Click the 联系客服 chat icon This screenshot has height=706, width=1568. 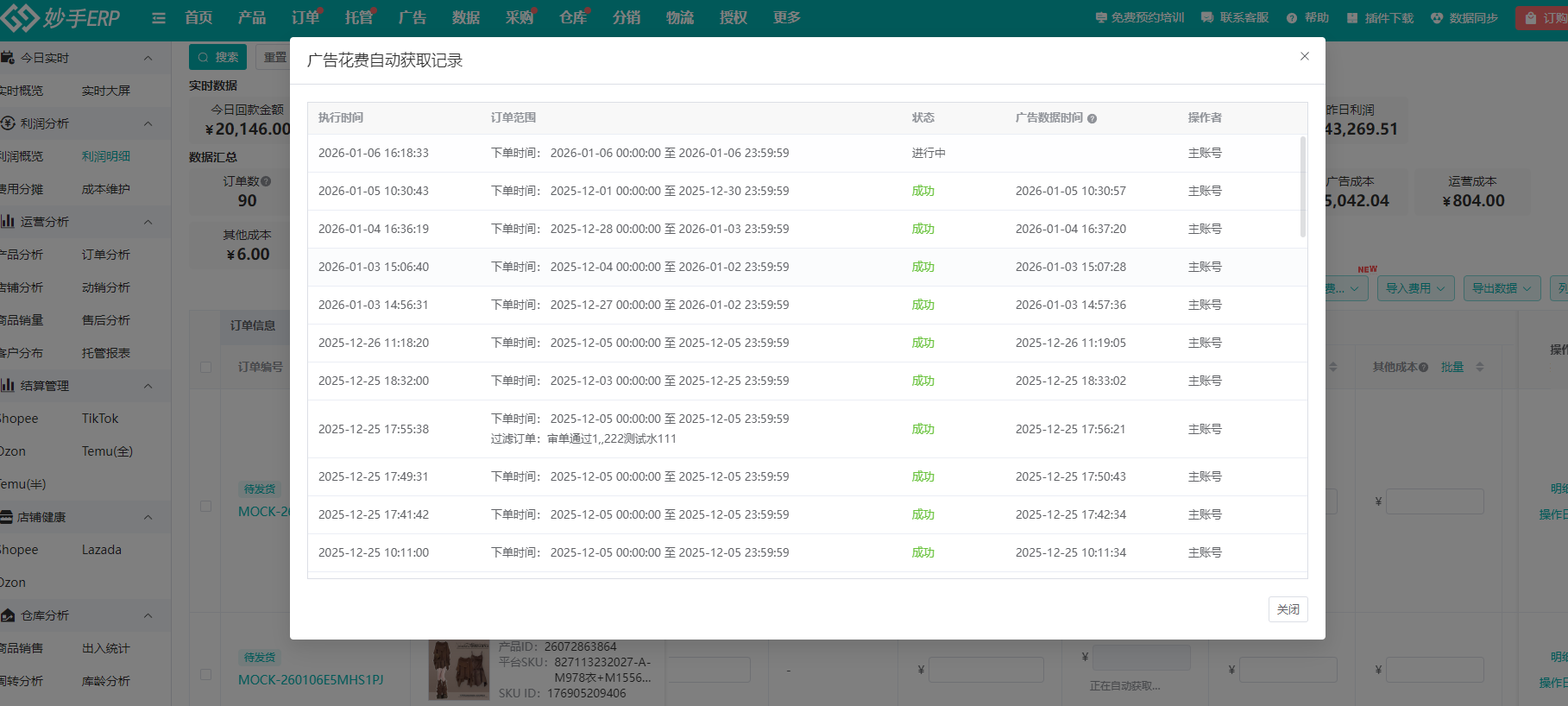coord(1207,18)
